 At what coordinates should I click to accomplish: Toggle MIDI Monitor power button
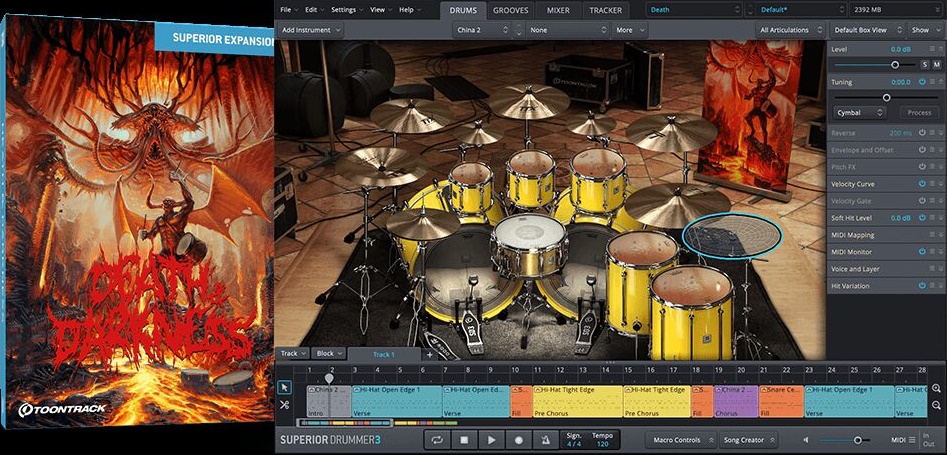[x=922, y=251]
